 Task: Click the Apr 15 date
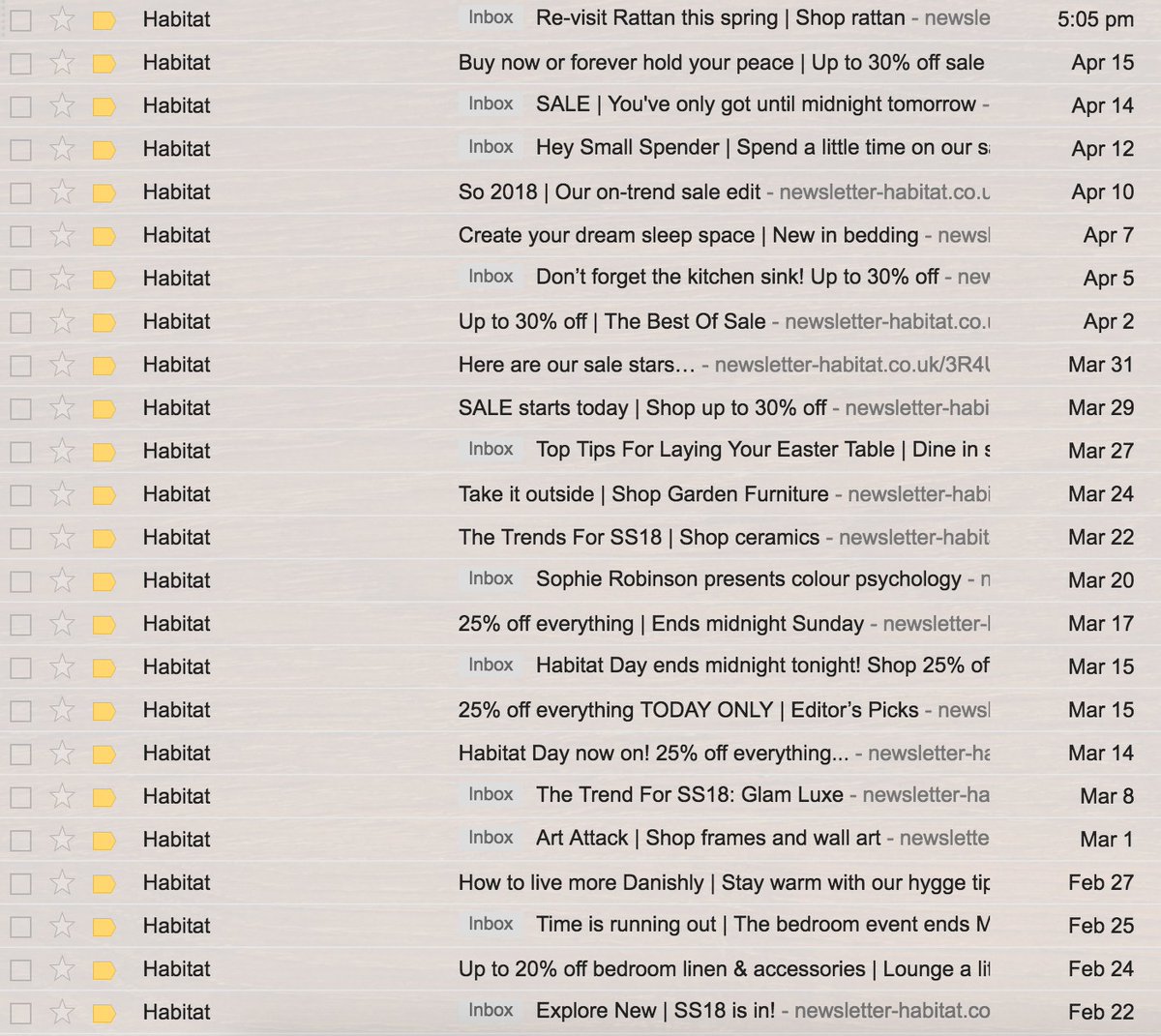[1102, 63]
